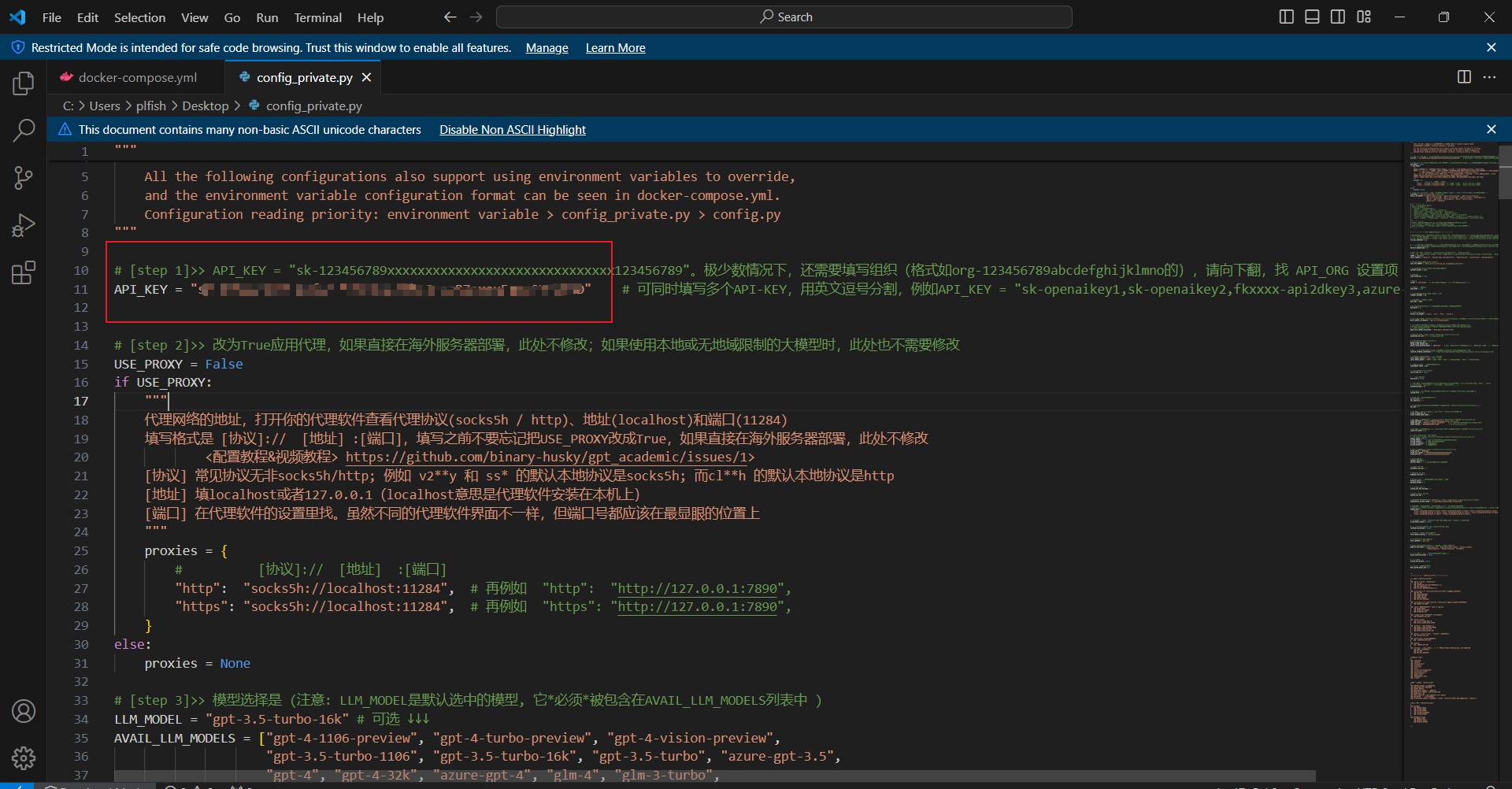
Task: Toggle the bottom panel
Action: pos(1312,17)
